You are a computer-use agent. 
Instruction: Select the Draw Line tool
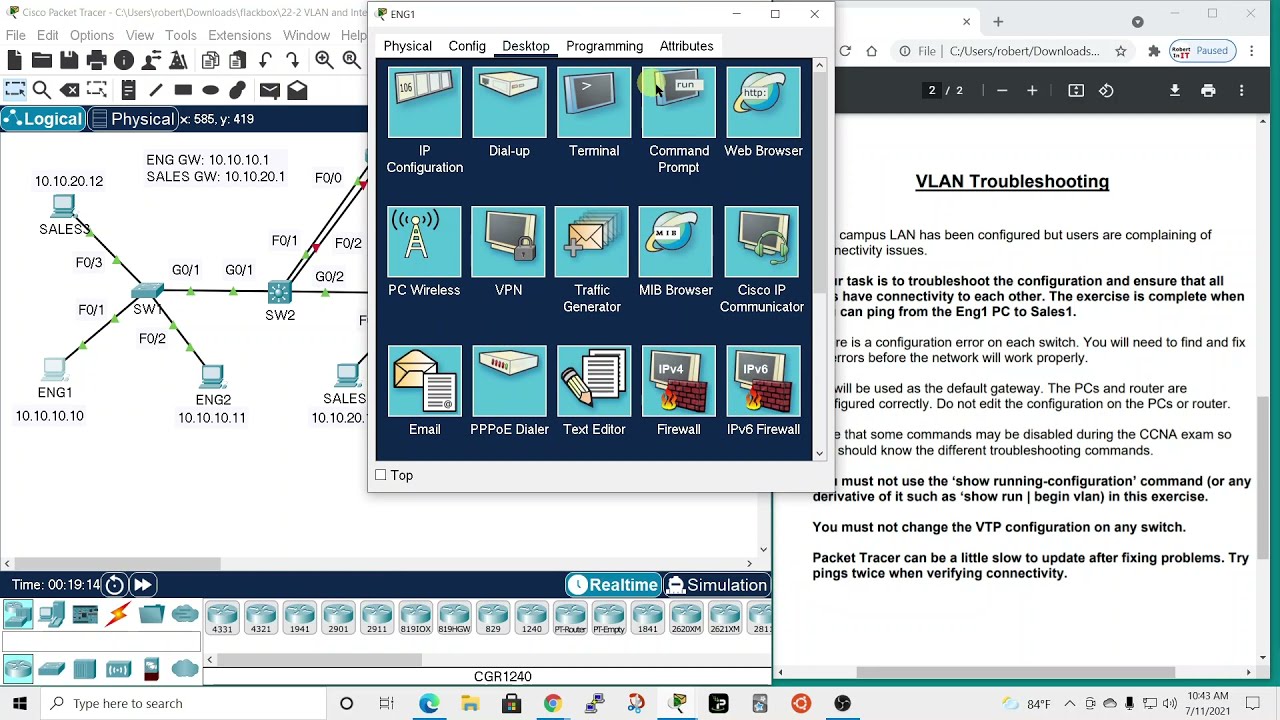(x=155, y=91)
